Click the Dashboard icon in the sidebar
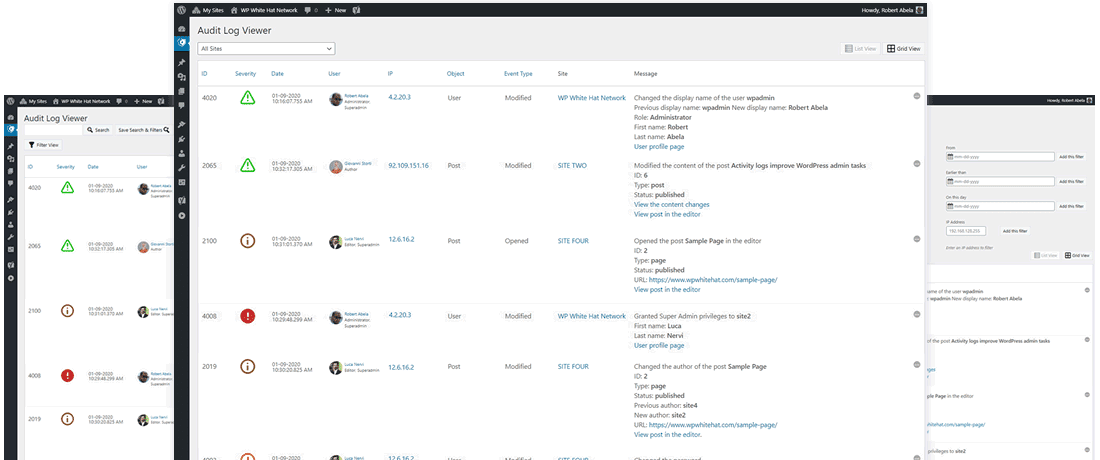This screenshot has width=1100, height=460. coord(182,28)
